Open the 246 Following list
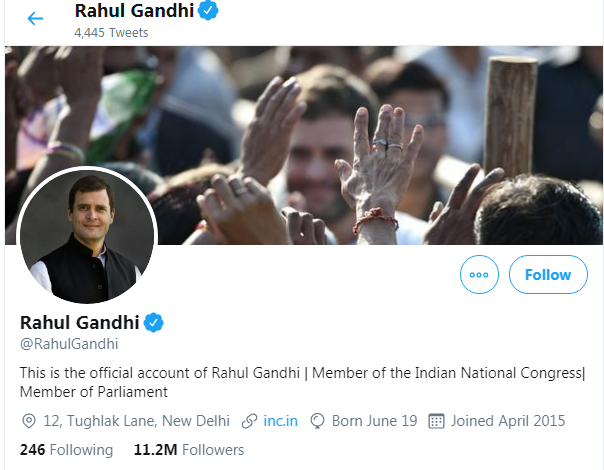This screenshot has height=470, width=604. tap(66, 450)
